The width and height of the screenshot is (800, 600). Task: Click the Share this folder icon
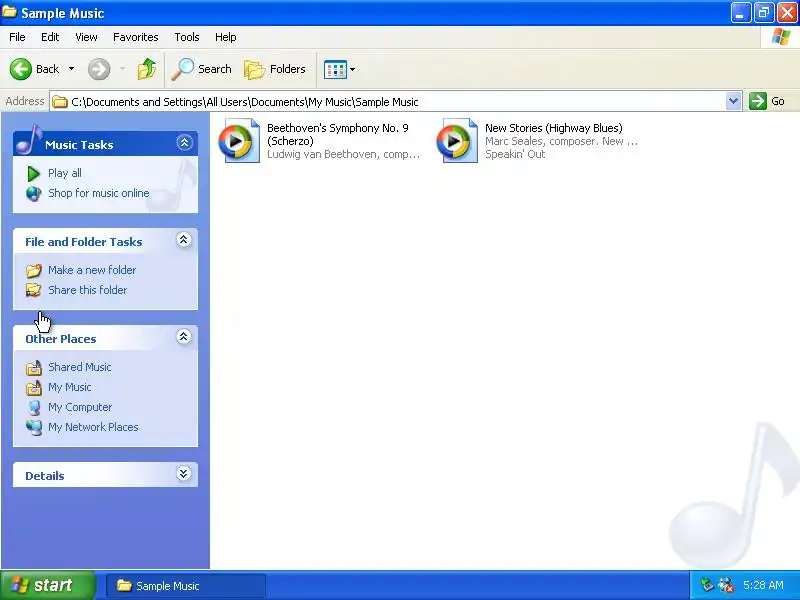click(34, 290)
